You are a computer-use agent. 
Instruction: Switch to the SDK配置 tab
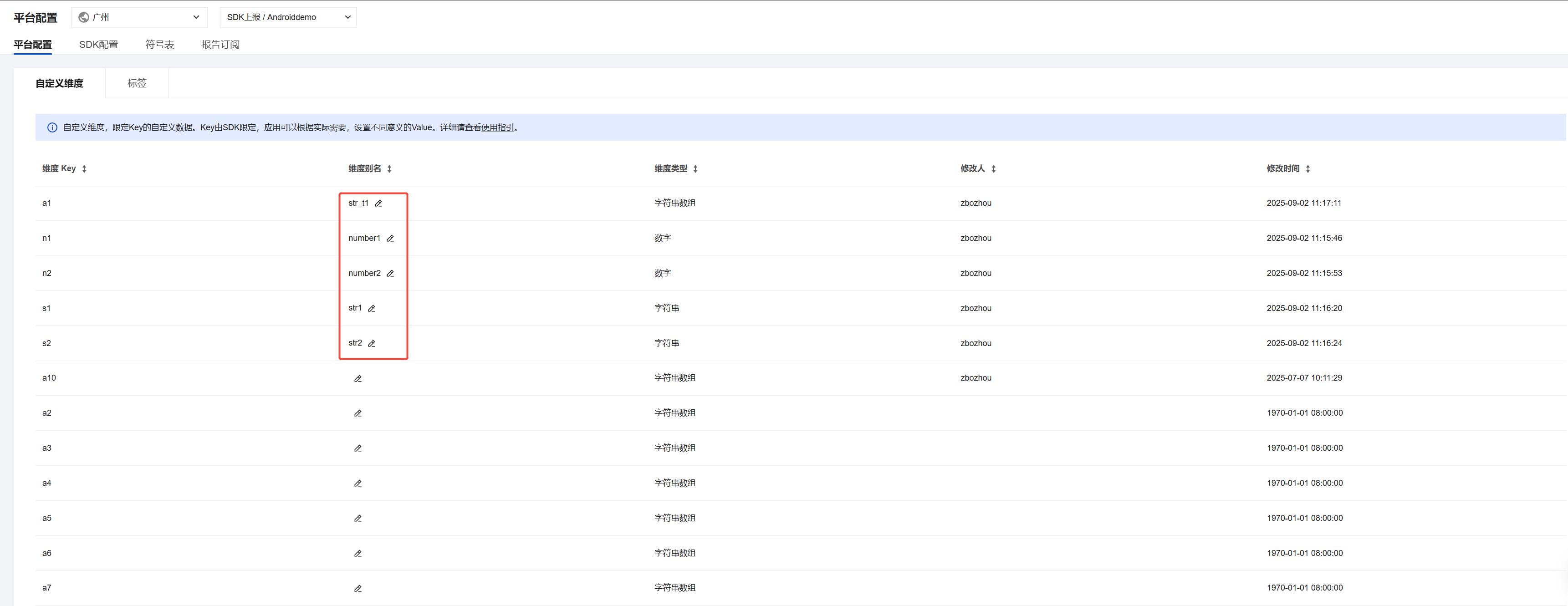click(99, 45)
